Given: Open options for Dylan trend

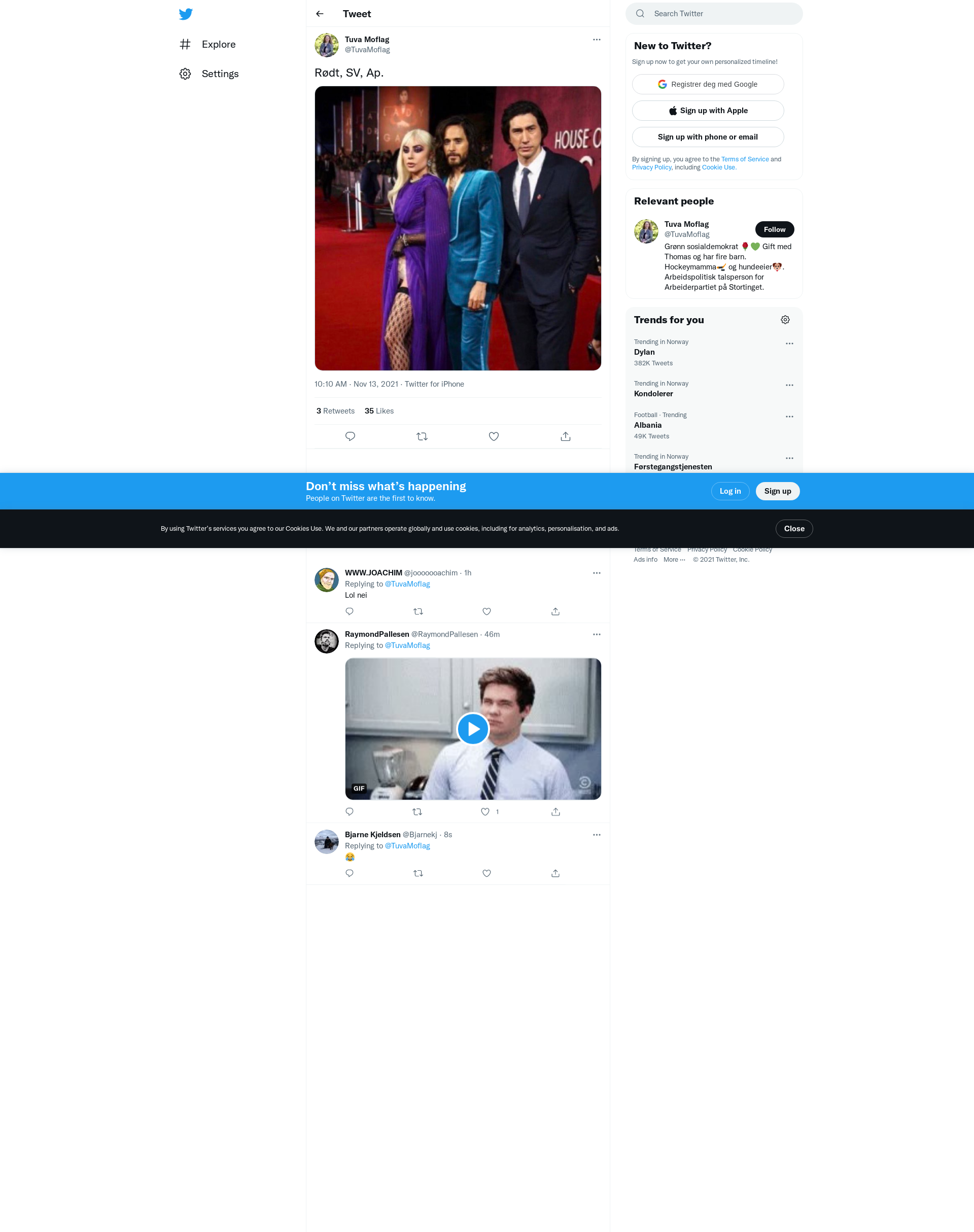Looking at the screenshot, I should [x=789, y=344].
